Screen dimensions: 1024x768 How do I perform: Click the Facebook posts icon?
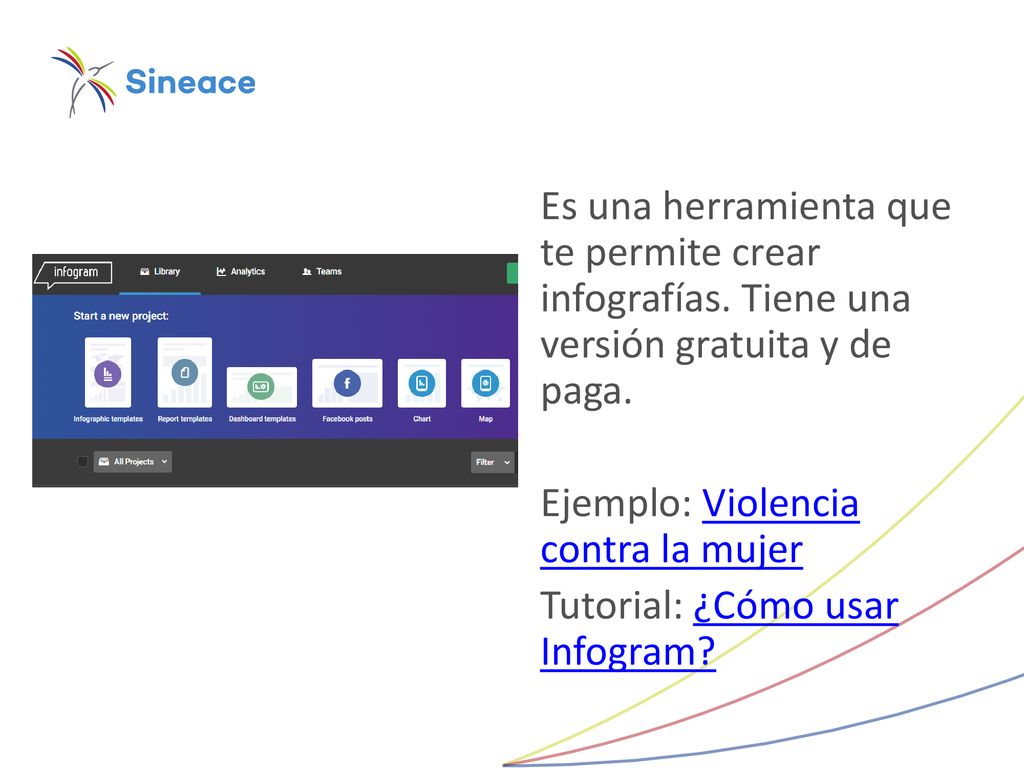(x=347, y=383)
